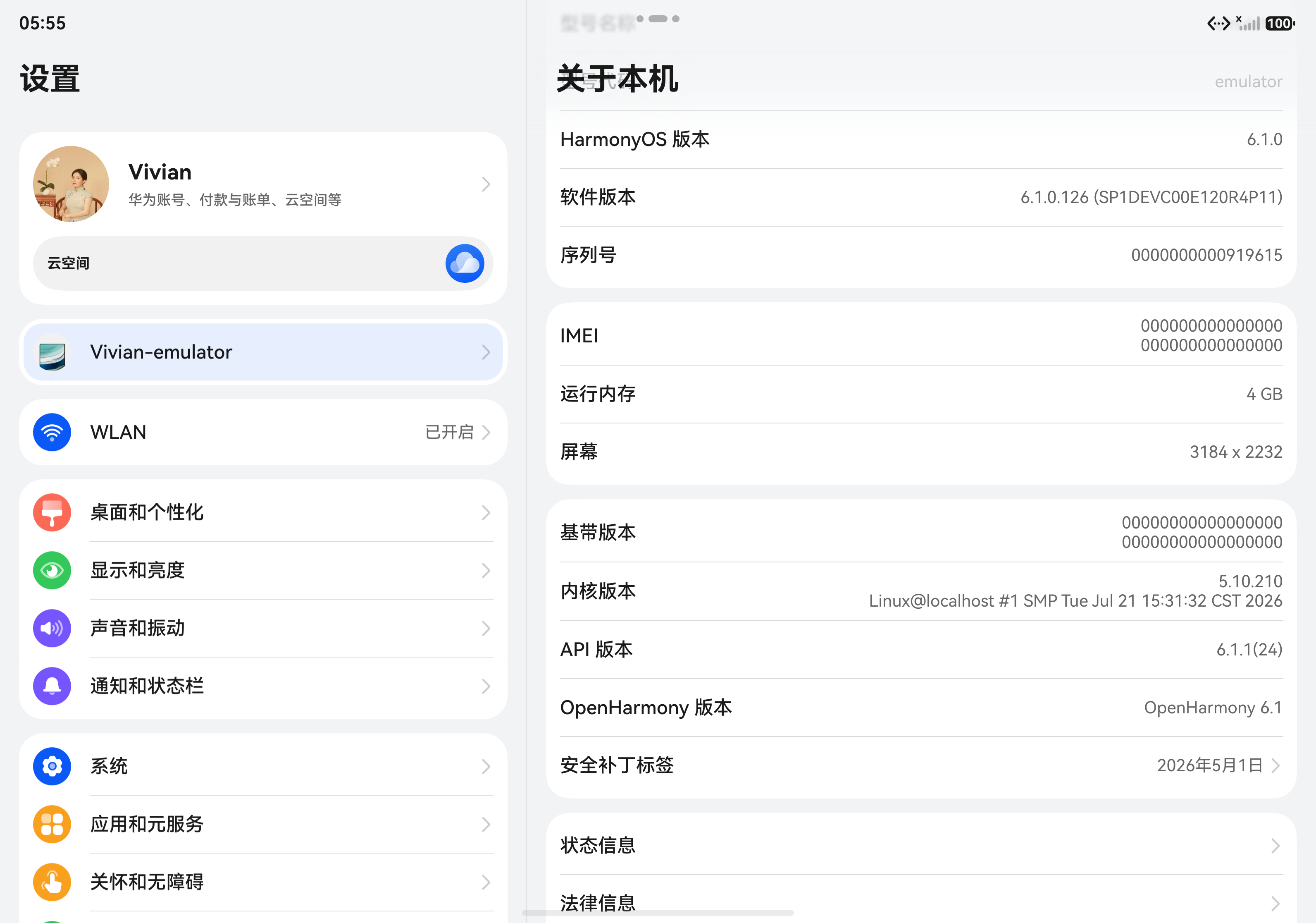This screenshot has width=1316, height=923.
Task: Tap the 05:55 clock
Action: 43,23
